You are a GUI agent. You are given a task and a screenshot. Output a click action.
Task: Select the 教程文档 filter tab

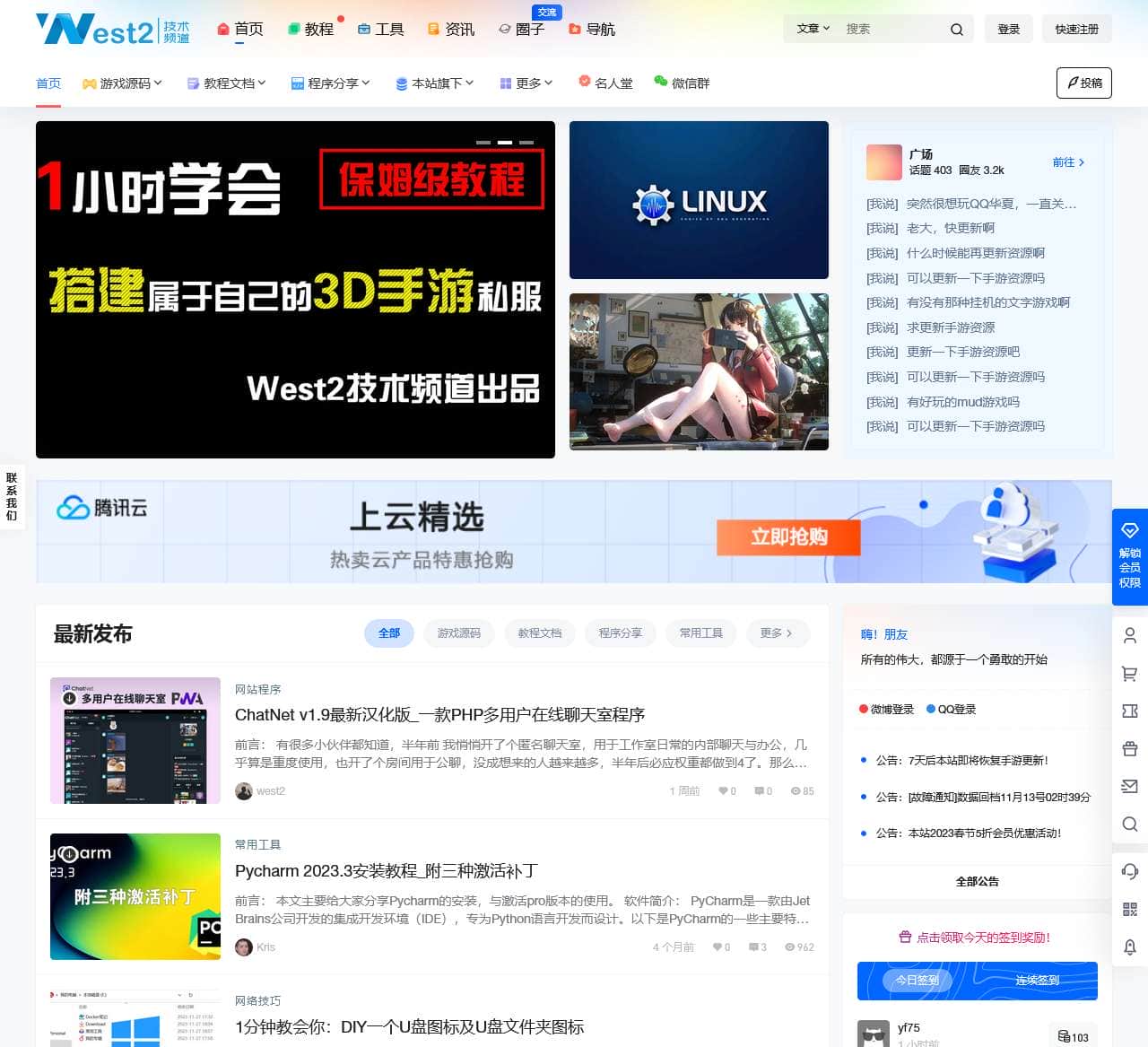(540, 633)
